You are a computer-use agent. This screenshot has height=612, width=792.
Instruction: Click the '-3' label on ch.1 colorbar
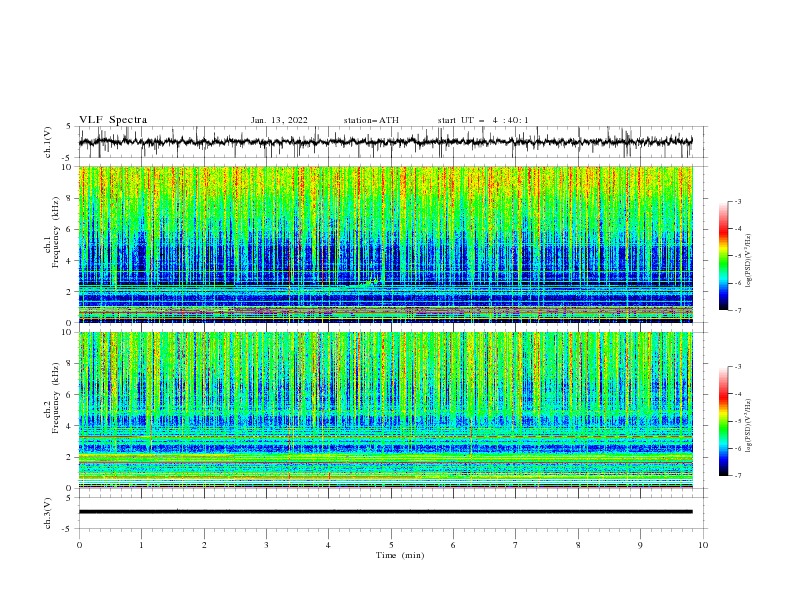click(737, 201)
